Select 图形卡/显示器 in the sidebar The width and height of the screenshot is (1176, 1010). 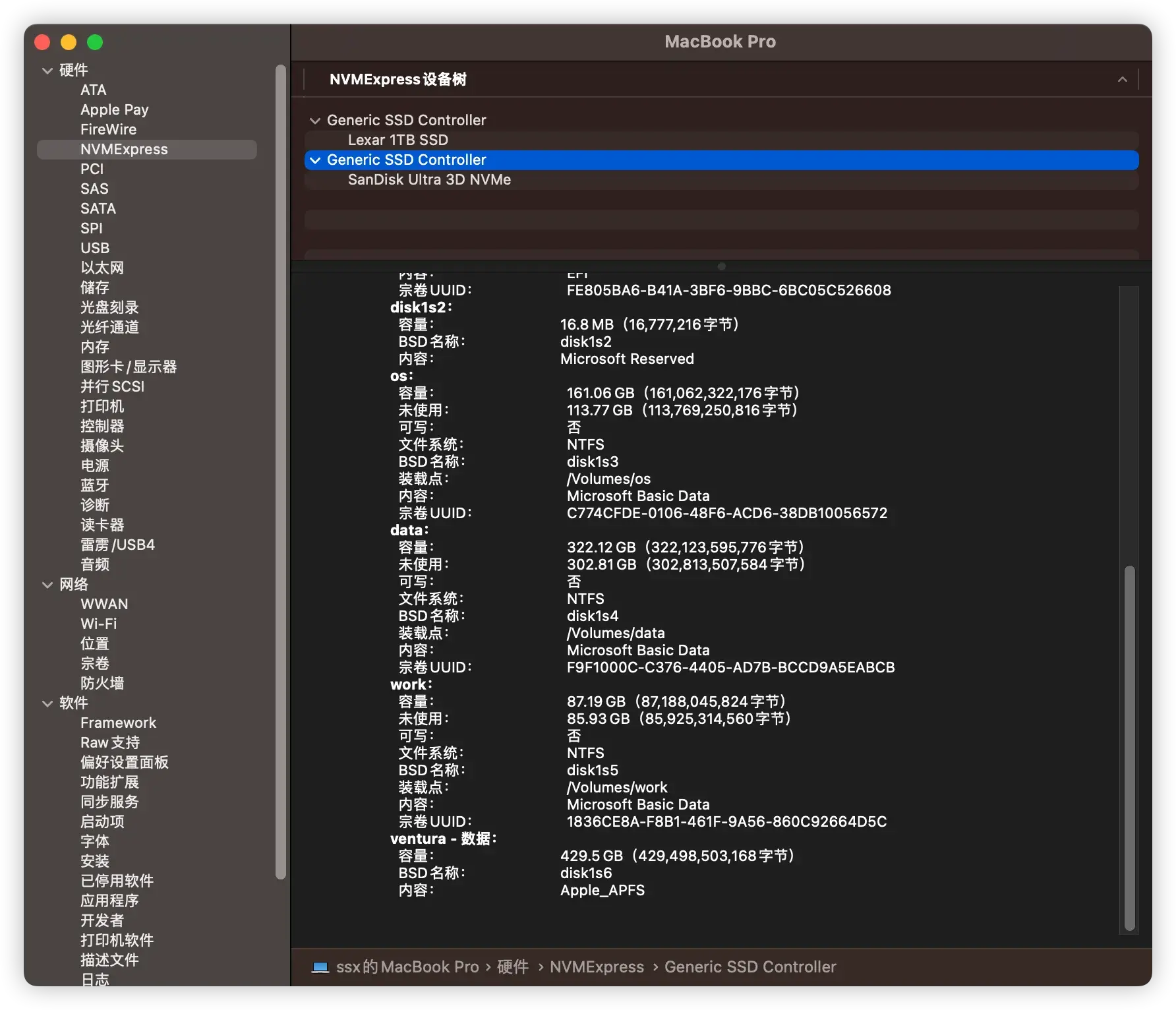(x=129, y=367)
